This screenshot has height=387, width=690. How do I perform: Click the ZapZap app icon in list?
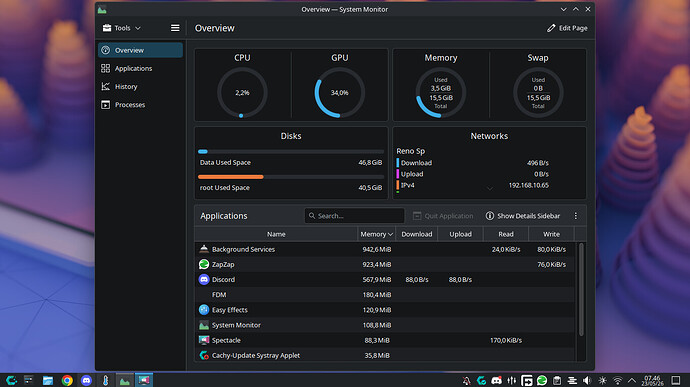pyautogui.click(x=204, y=264)
